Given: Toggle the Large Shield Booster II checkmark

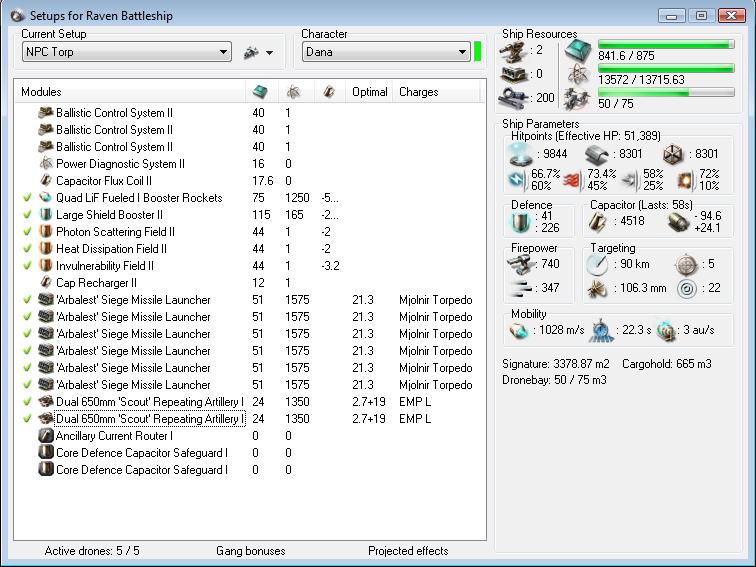Looking at the screenshot, I should click(x=28, y=215).
